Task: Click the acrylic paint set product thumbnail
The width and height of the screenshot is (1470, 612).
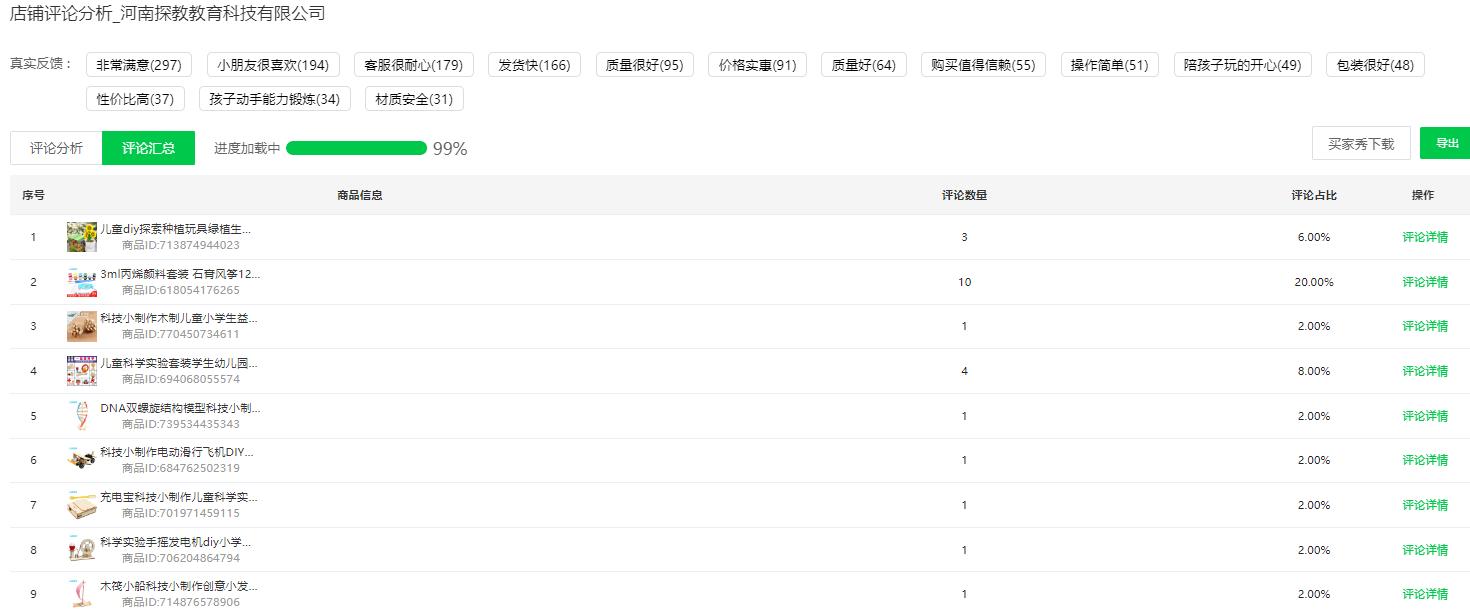Action: point(82,282)
